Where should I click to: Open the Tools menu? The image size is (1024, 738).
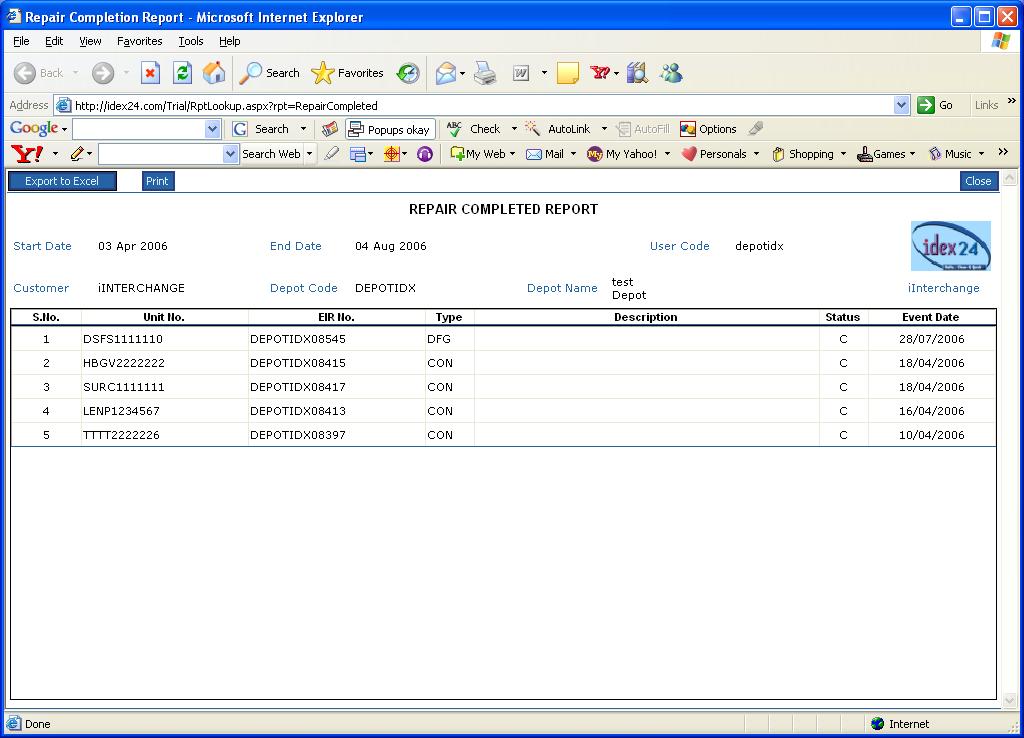point(190,41)
